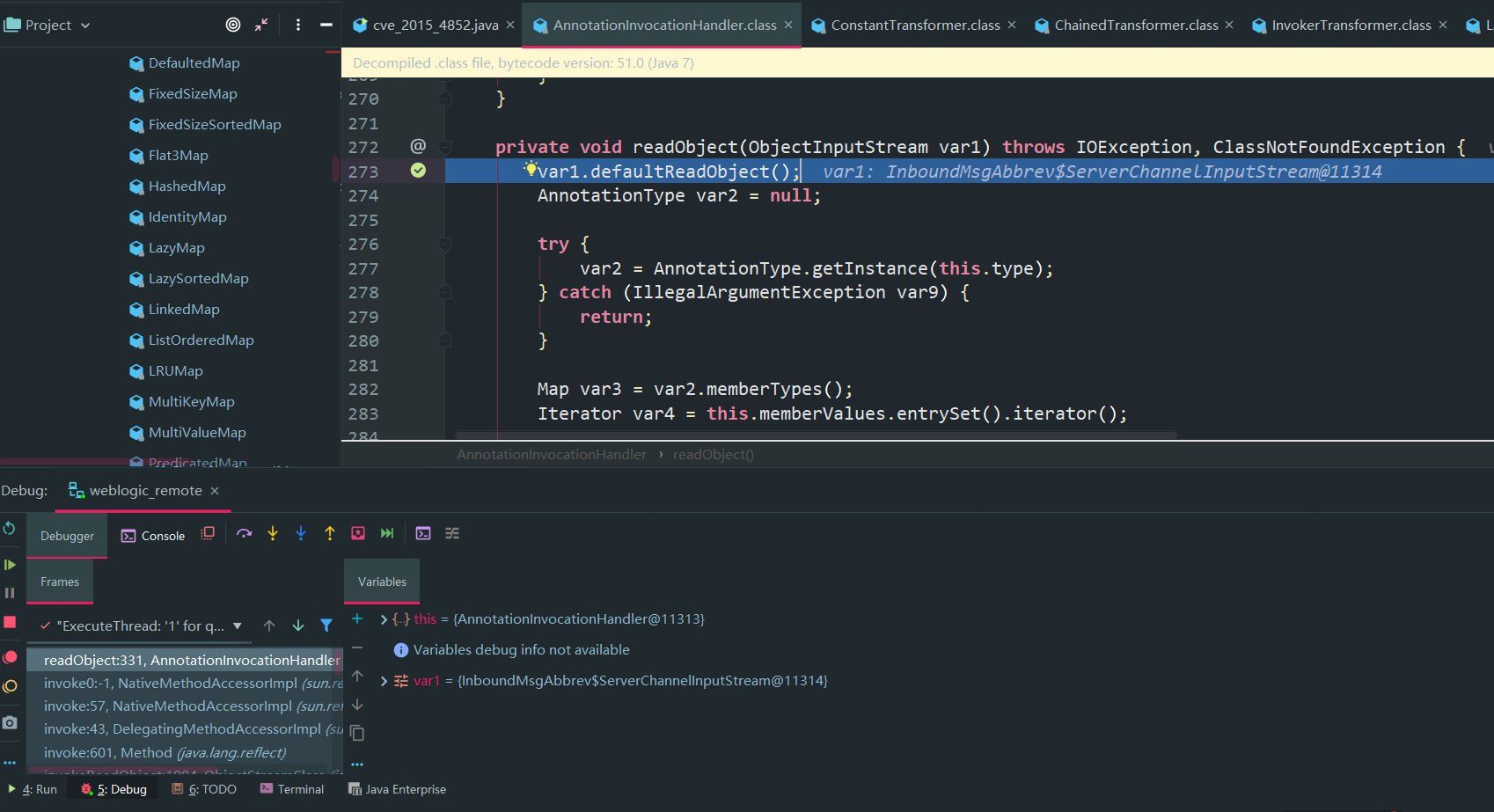Screen dimensions: 1494x812
Task: Click camera icon for thread dump
Action: (x=10, y=722)
